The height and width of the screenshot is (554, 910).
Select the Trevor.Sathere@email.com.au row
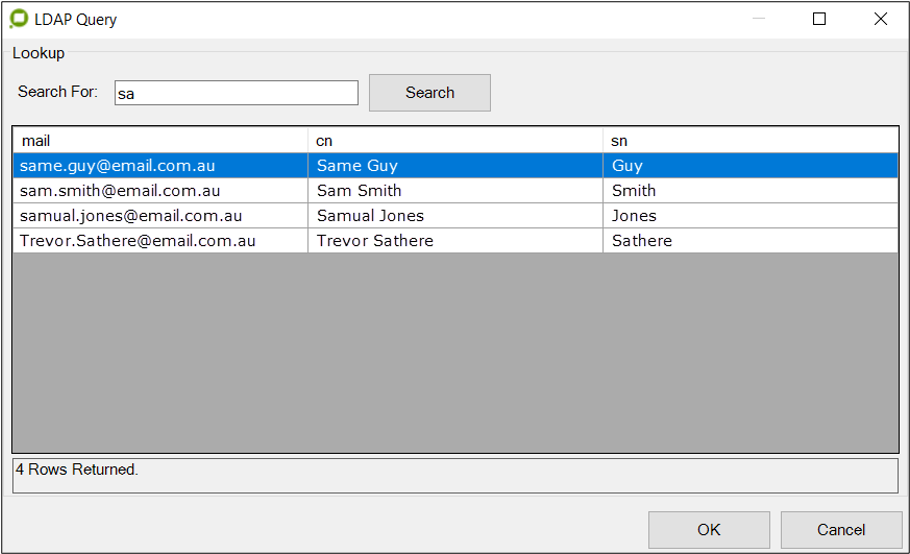138,241
